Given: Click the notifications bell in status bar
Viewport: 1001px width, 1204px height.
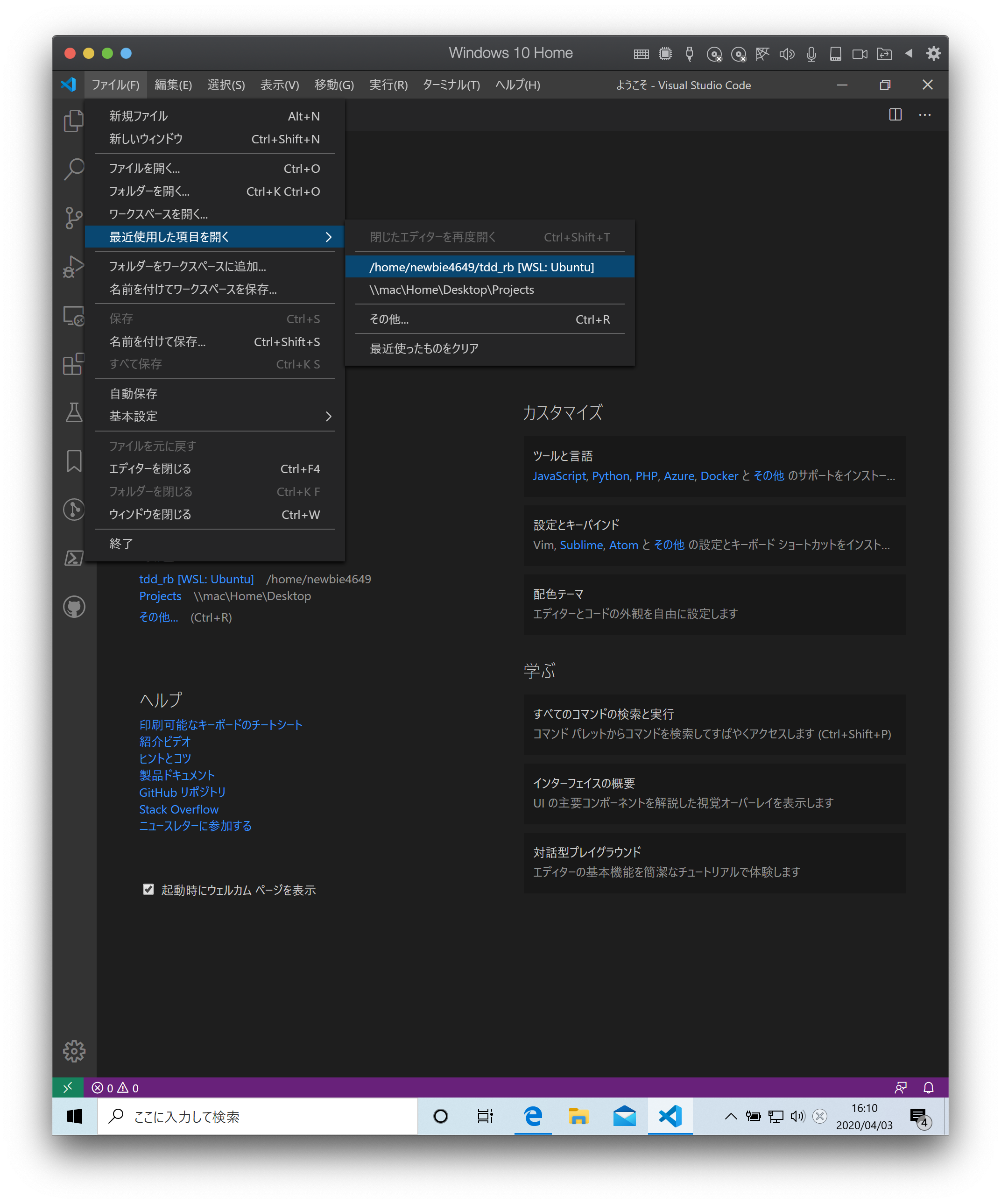Looking at the screenshot, I should point(928,1088).
